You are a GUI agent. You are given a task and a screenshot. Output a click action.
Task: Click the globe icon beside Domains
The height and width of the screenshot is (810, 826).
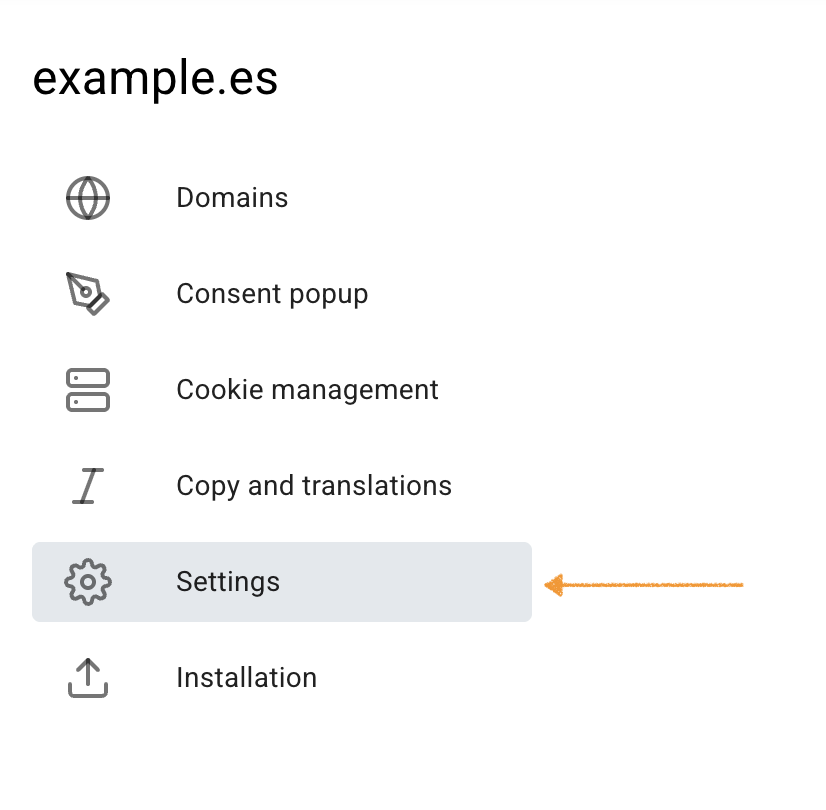point(88,198)
